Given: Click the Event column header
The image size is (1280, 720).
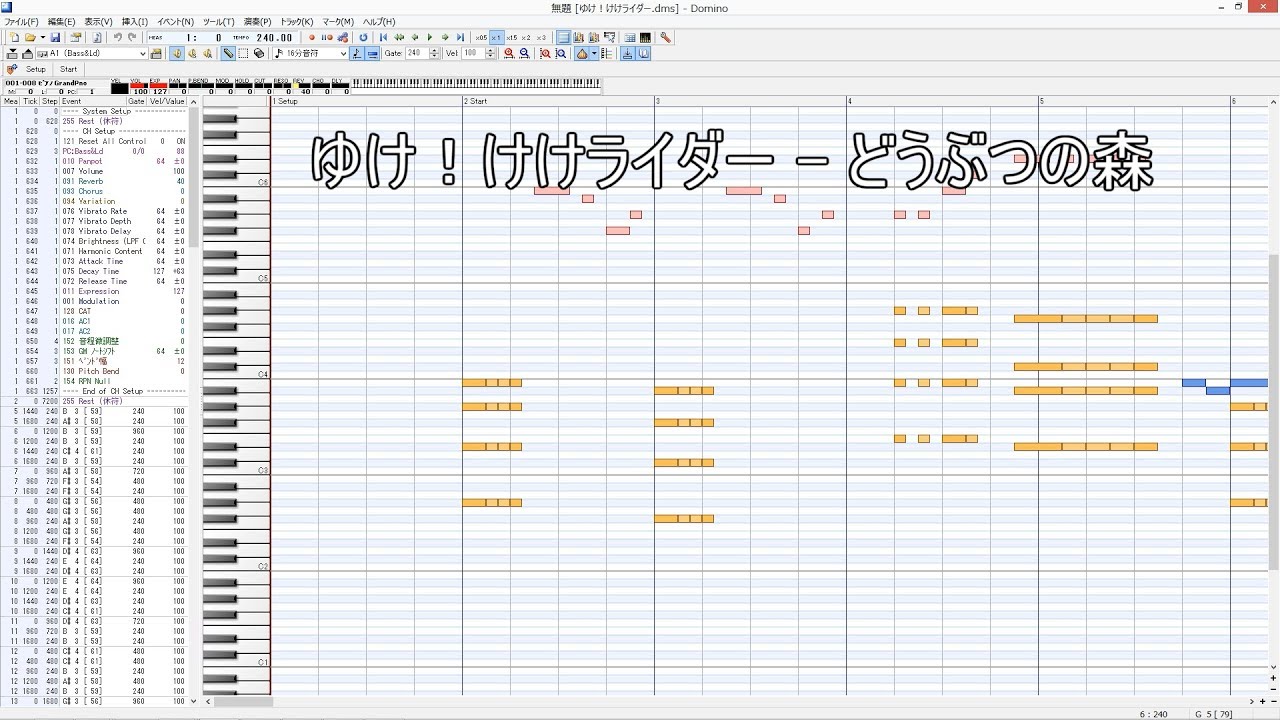Looking at the screenshot, I should click(93, 101).
